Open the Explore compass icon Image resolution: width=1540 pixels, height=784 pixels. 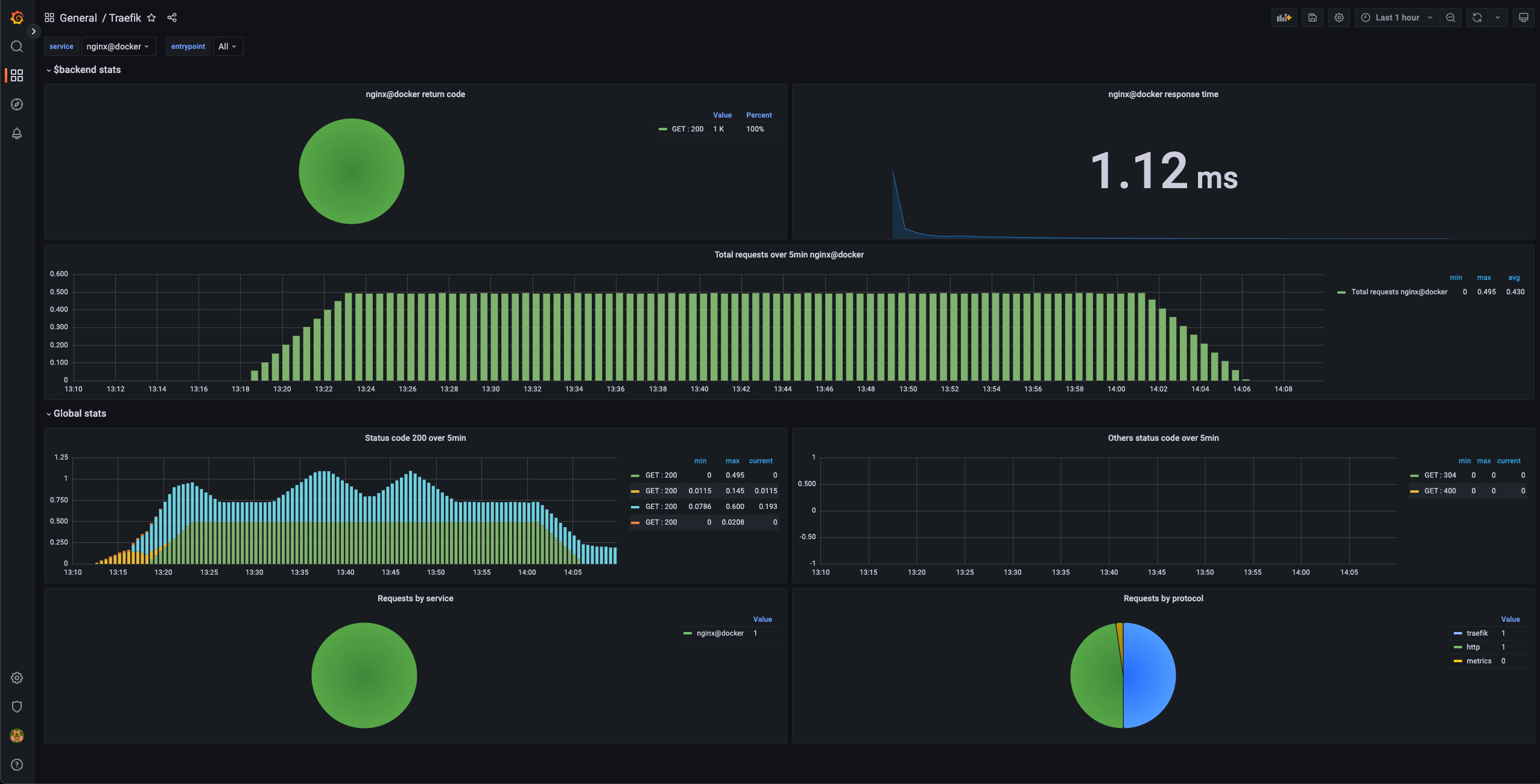(17, 104)
